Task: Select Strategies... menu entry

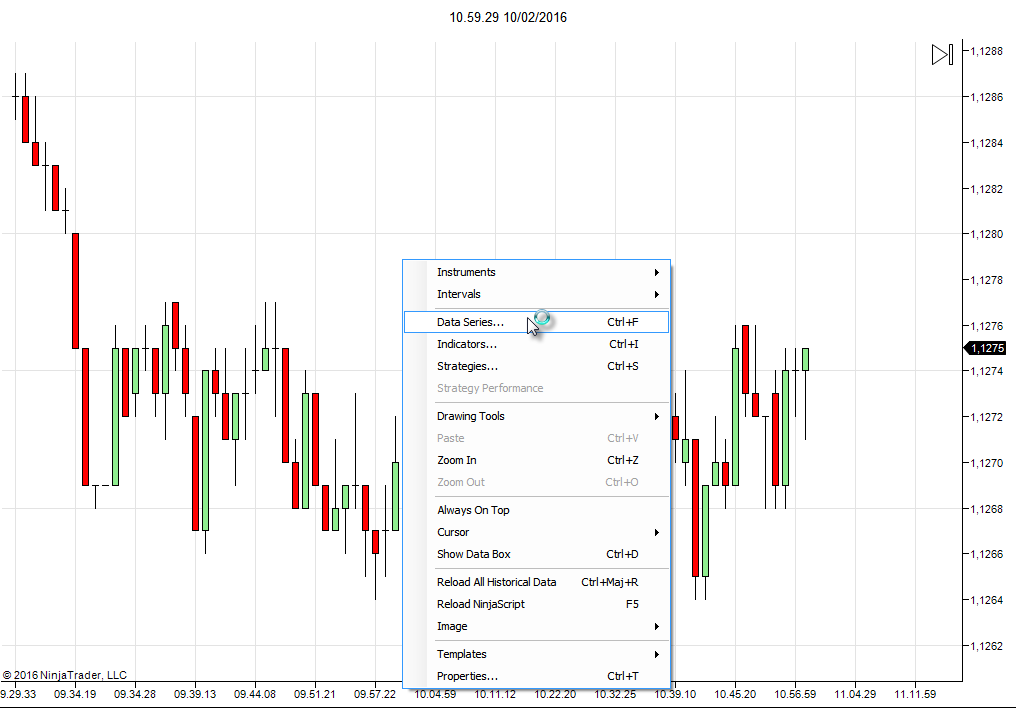Action: coord(536,366)
